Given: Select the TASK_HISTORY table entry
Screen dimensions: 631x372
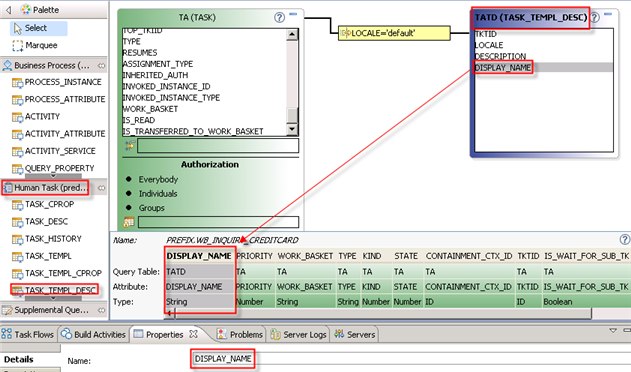Looking at the screenshot, I should 47,239.
